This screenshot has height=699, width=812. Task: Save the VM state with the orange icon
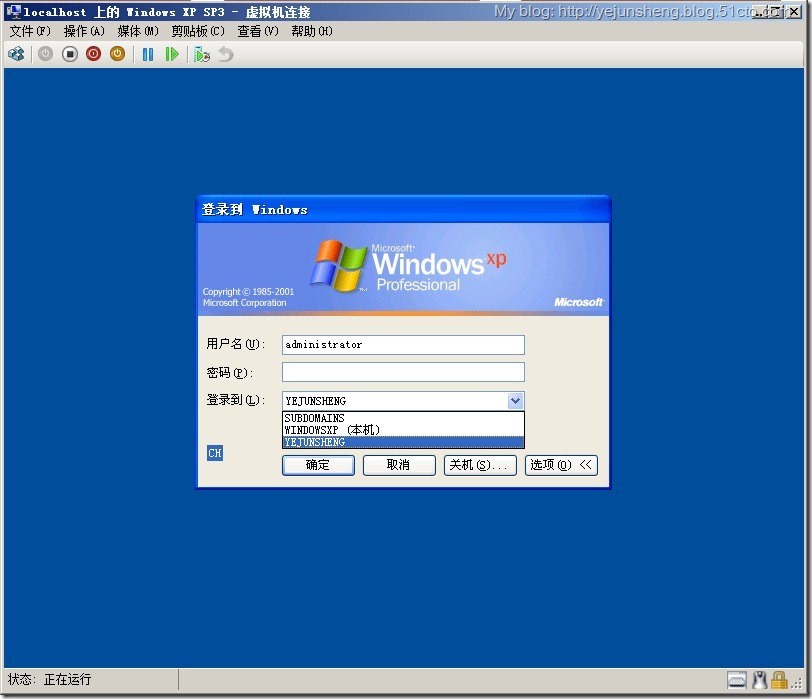pos(118,54)
